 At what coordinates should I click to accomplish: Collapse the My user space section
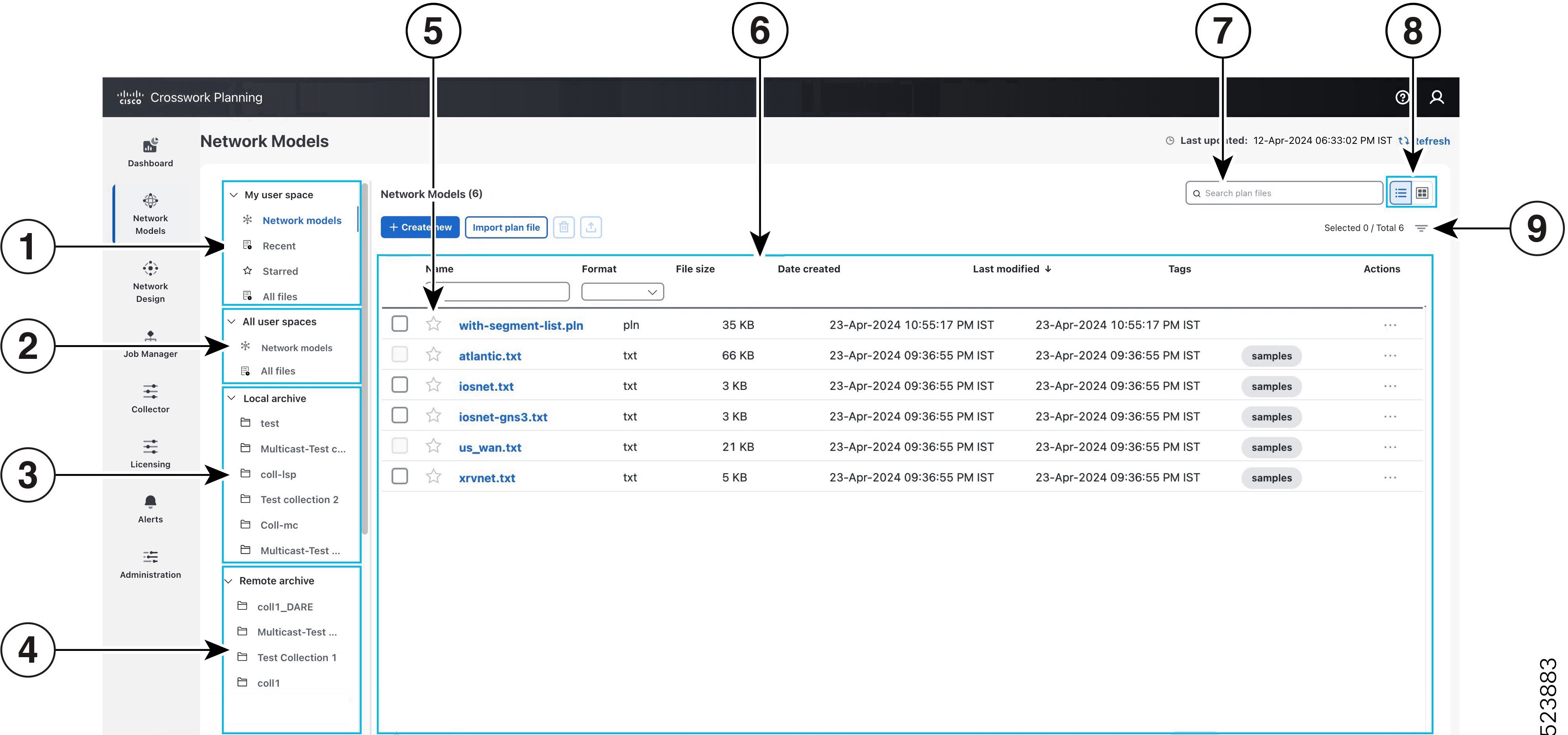click(234, 195)
